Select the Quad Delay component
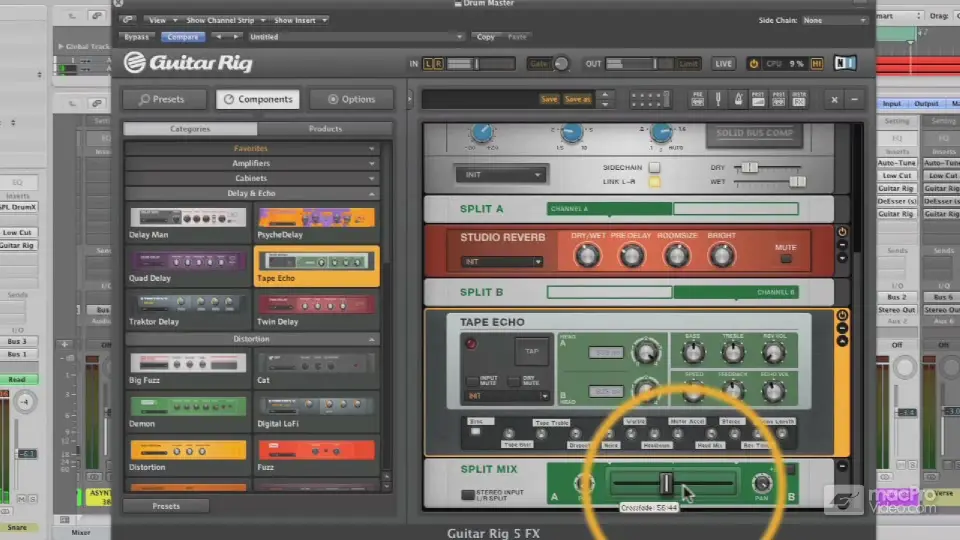960x540 pixels. pyautogui.click(x=188, y=267)
